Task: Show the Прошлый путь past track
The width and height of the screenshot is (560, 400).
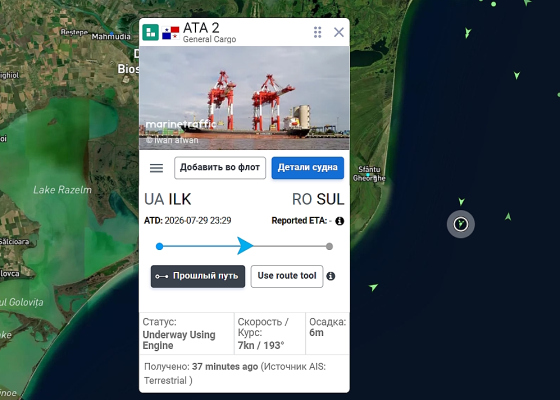Action: click(198, 276)
